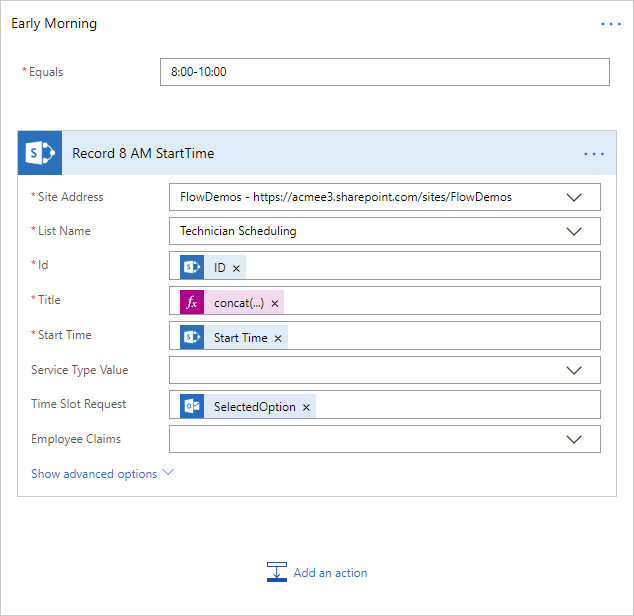Click the Equals label
This screenshot has width=634, height=616.
click(46, 72)
